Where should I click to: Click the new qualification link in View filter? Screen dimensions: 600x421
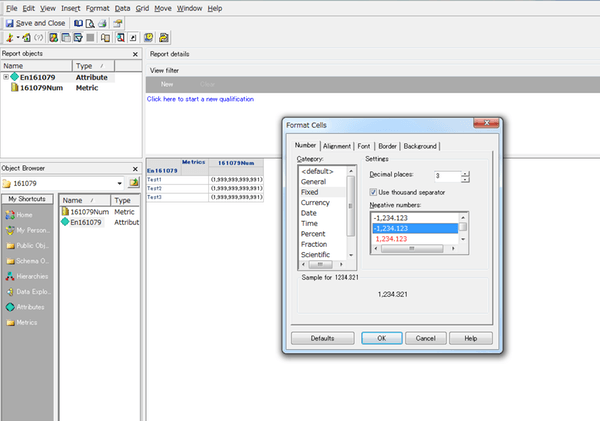[x=201, y=99]
